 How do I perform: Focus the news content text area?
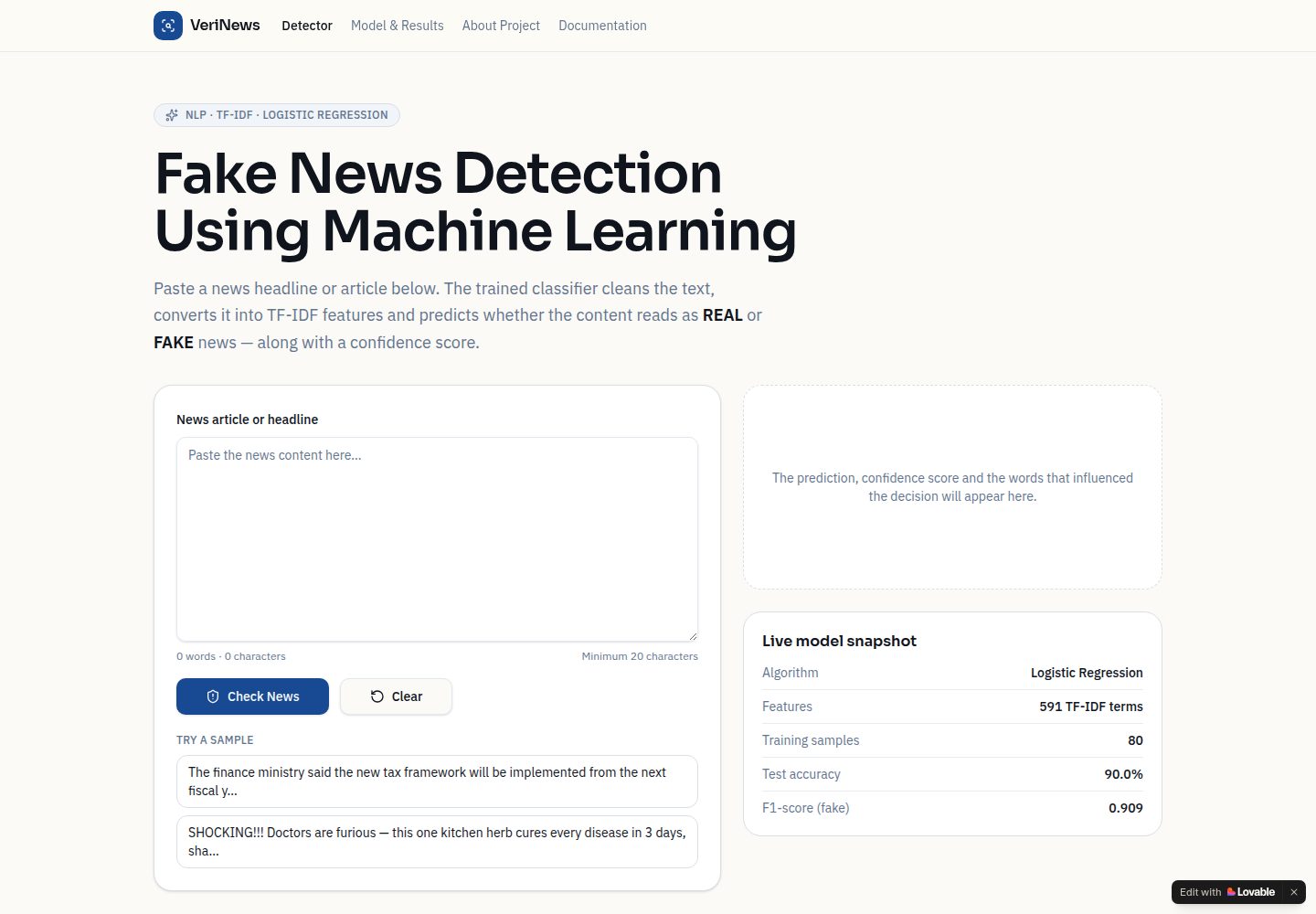tap(437, 539)
